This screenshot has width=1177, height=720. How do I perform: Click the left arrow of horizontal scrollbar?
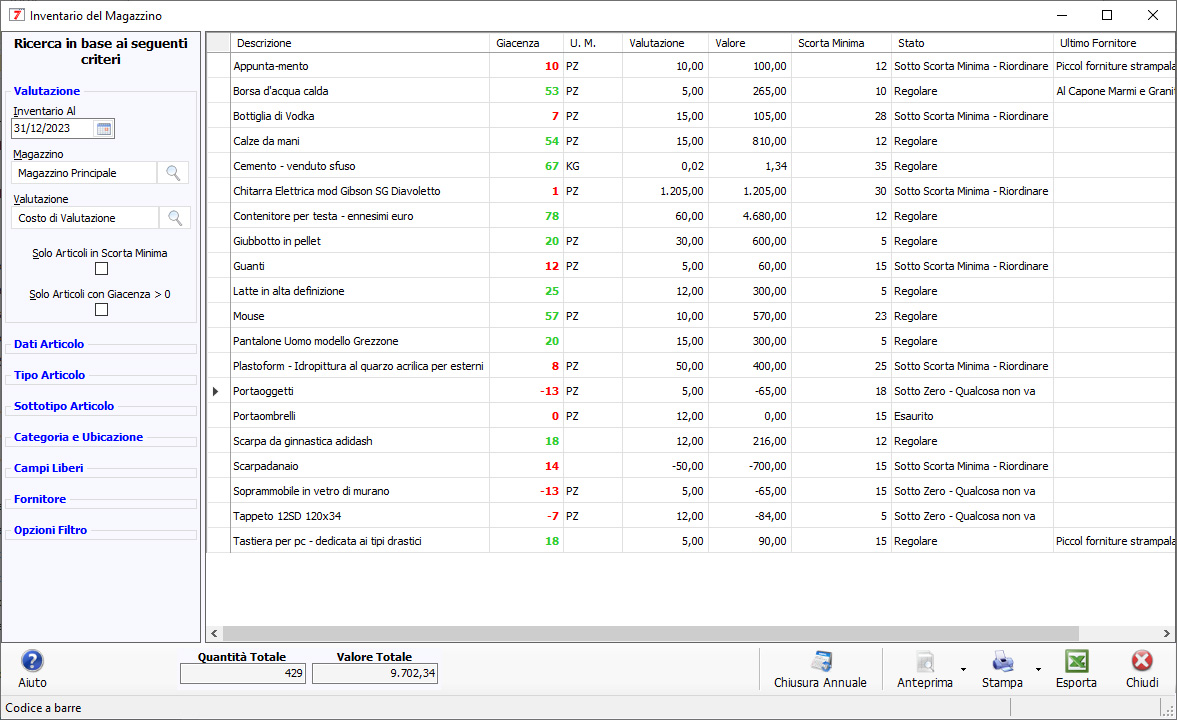(215, 633)
